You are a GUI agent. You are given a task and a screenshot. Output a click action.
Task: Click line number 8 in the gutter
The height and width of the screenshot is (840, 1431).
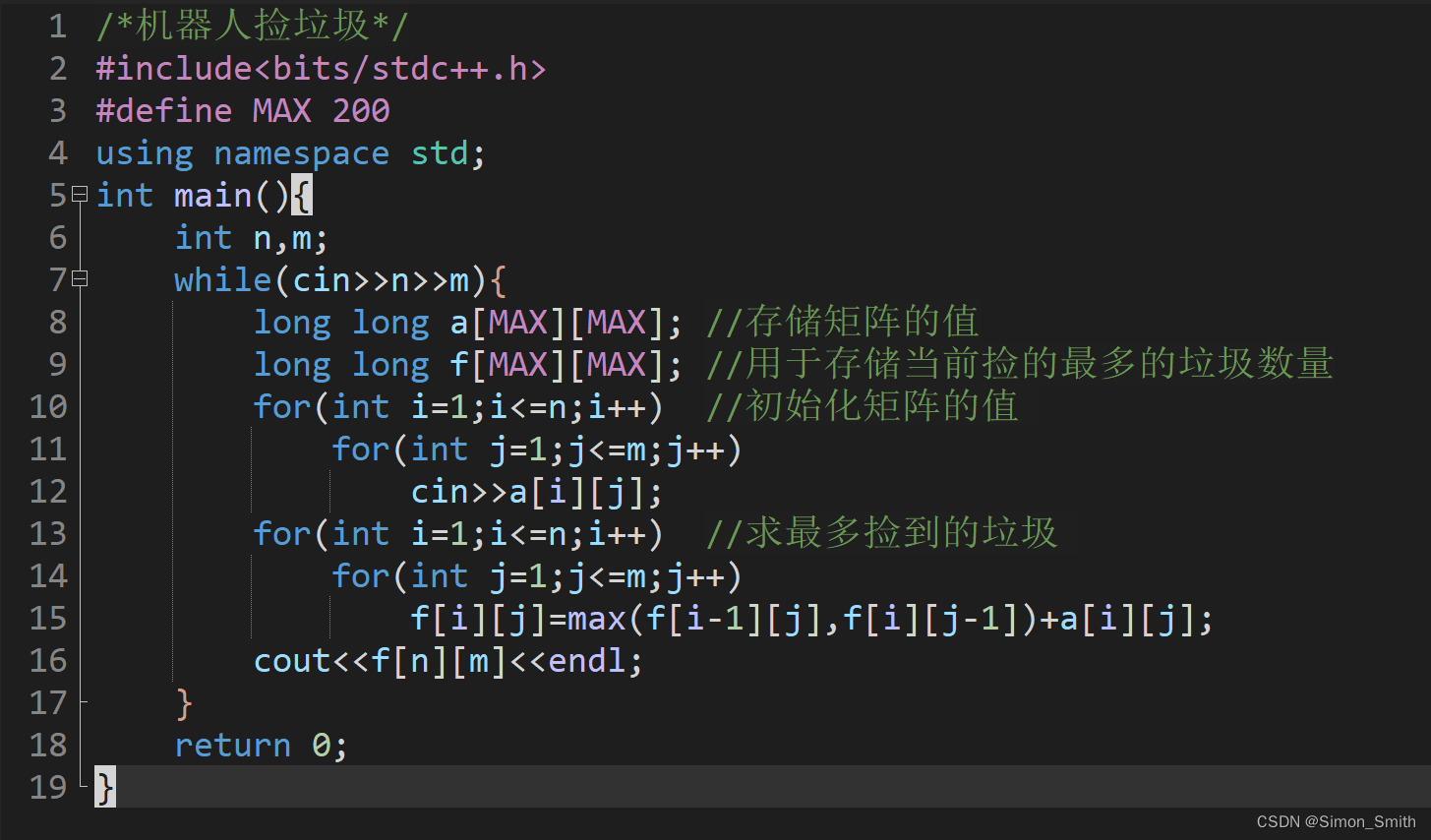click(x=57, y=323)
